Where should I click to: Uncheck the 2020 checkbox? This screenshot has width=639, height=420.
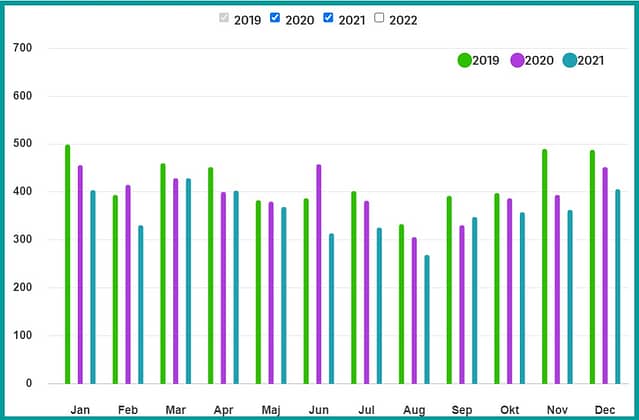pos(275,18)
